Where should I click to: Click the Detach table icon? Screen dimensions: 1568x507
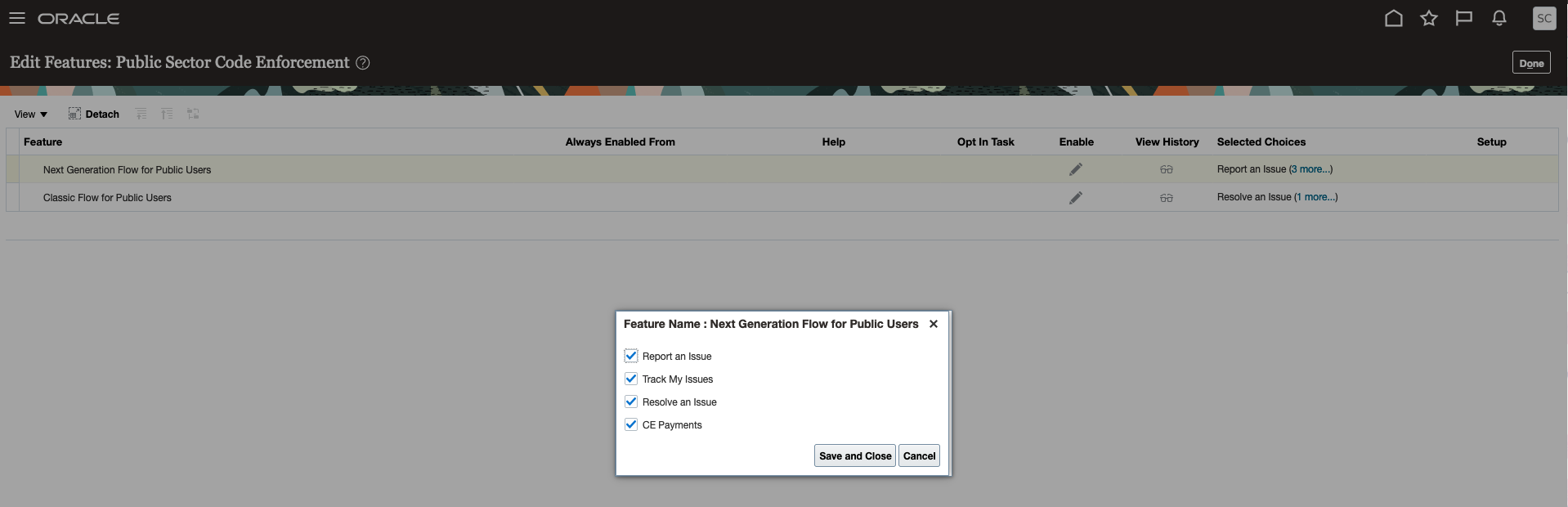click(x=74, y=114)
